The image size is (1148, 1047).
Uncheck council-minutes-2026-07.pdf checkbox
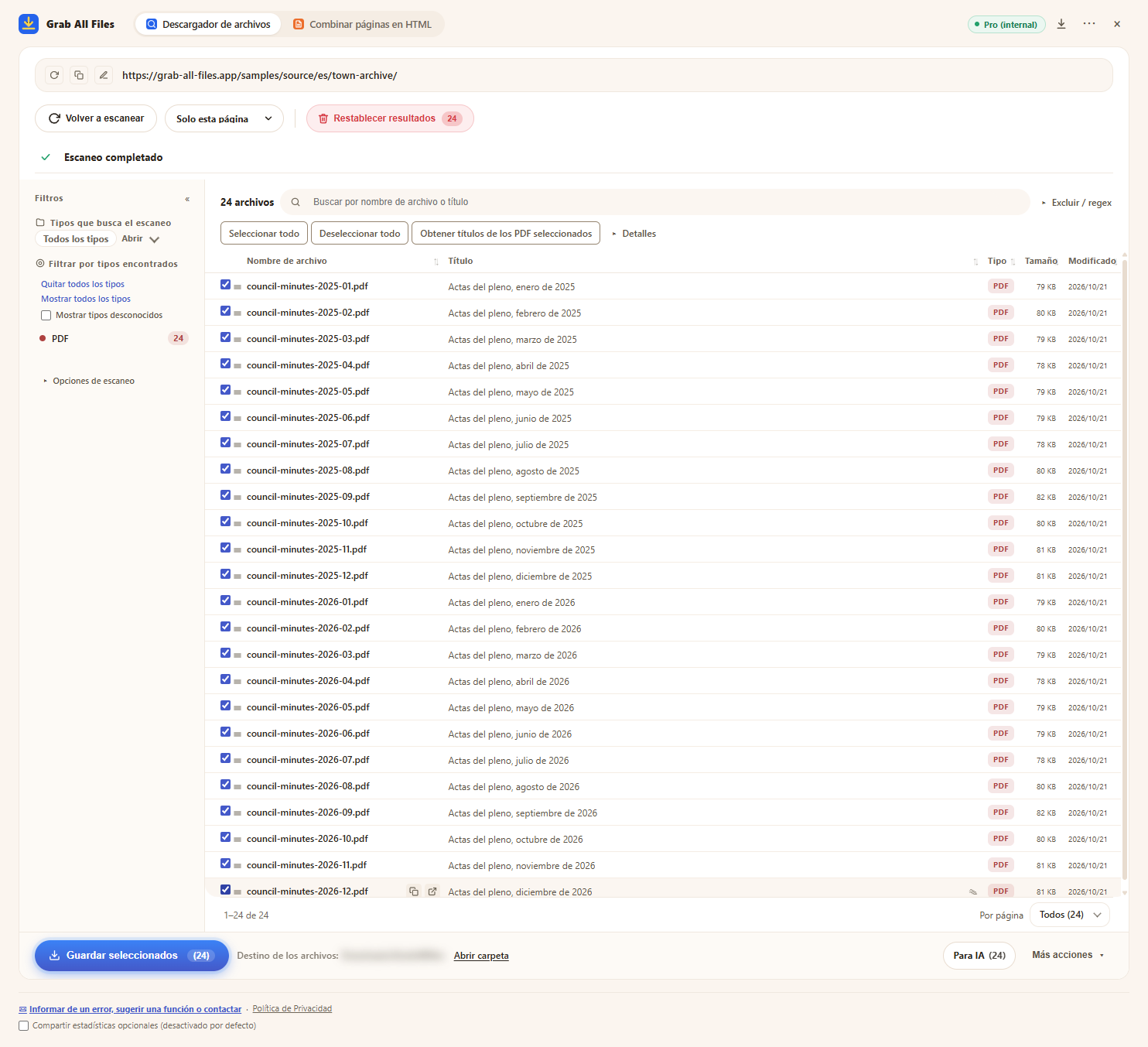point(226,758)
